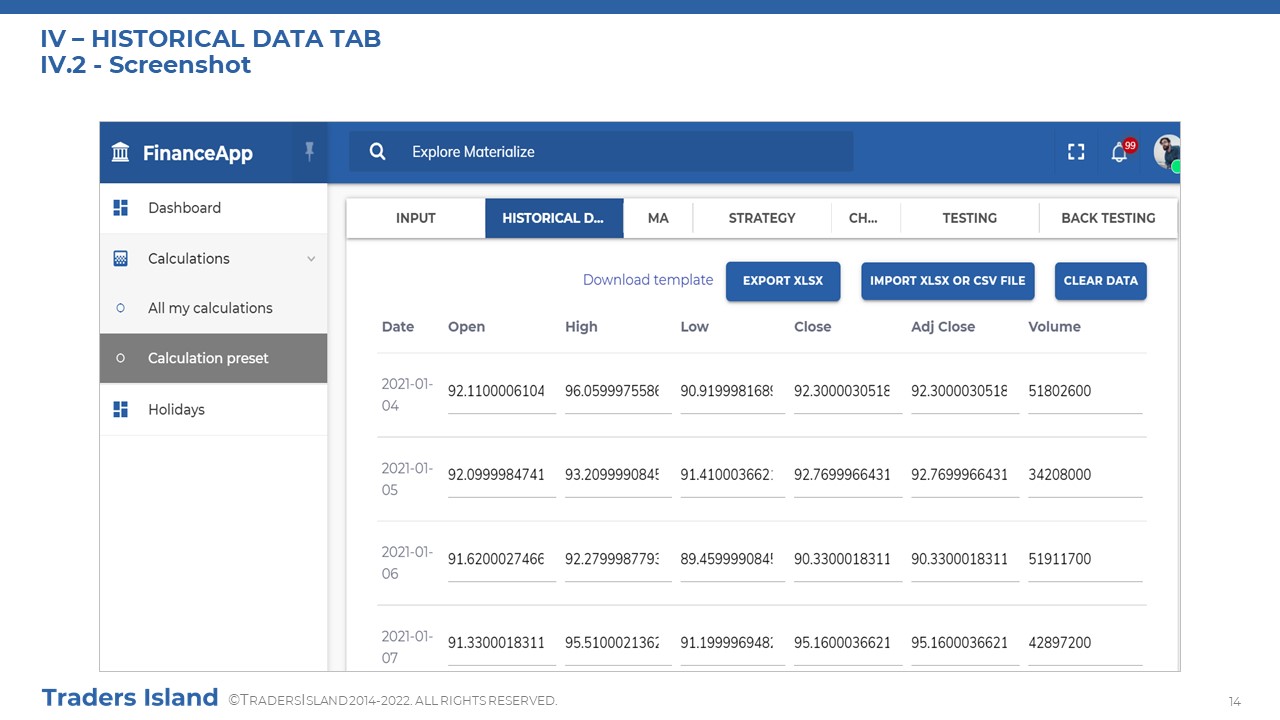The height and width of the screenshot is (720, 1280).
Task: Edit the Volume field 34208000
Action: tap(1085, 476)
